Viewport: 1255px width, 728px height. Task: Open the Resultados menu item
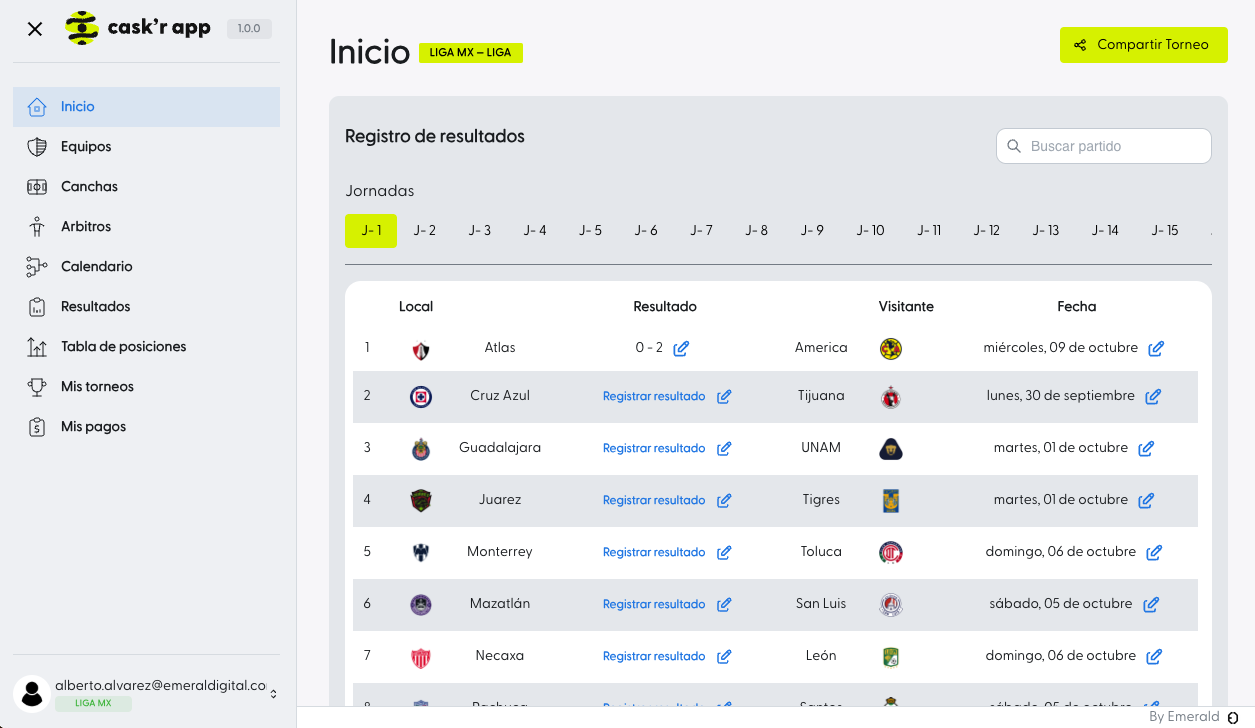pyautogui.click(x=95, y=307)
